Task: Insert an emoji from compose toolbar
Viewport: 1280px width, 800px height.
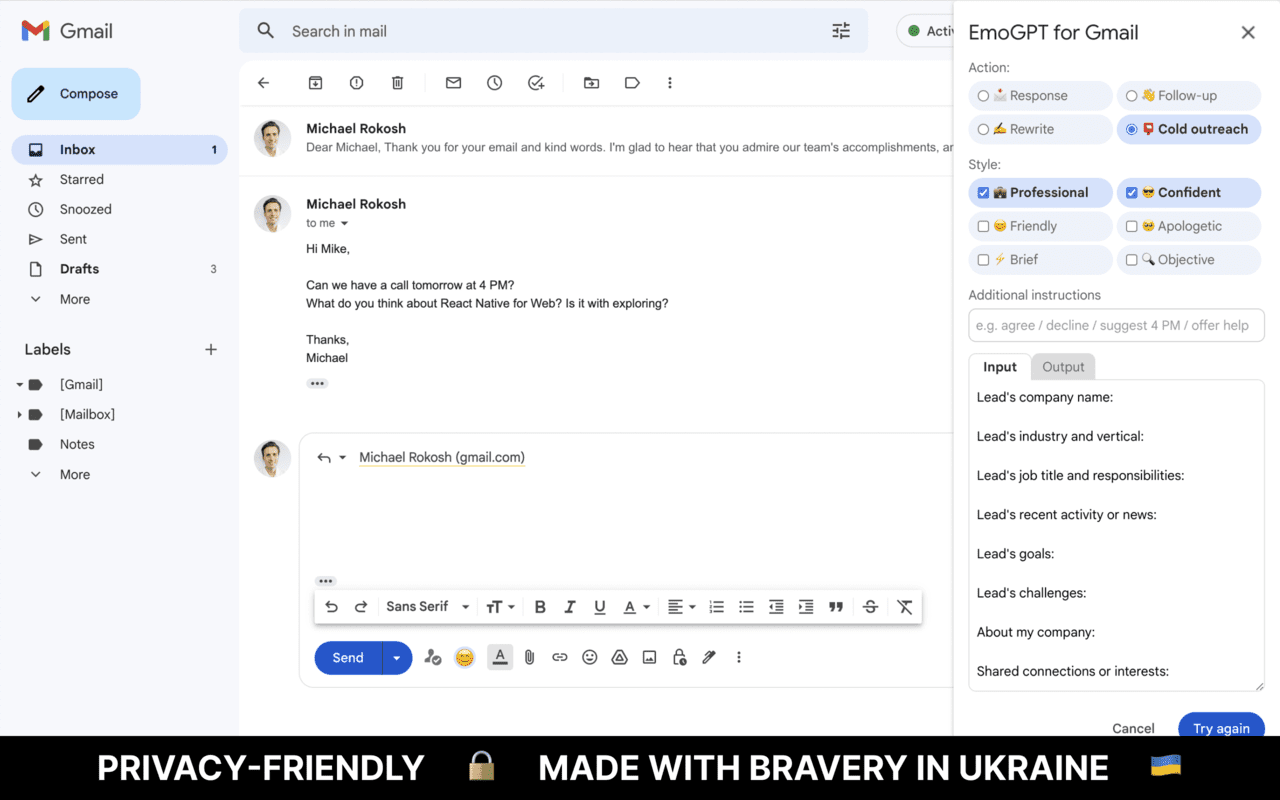Action: click(590, 657)
